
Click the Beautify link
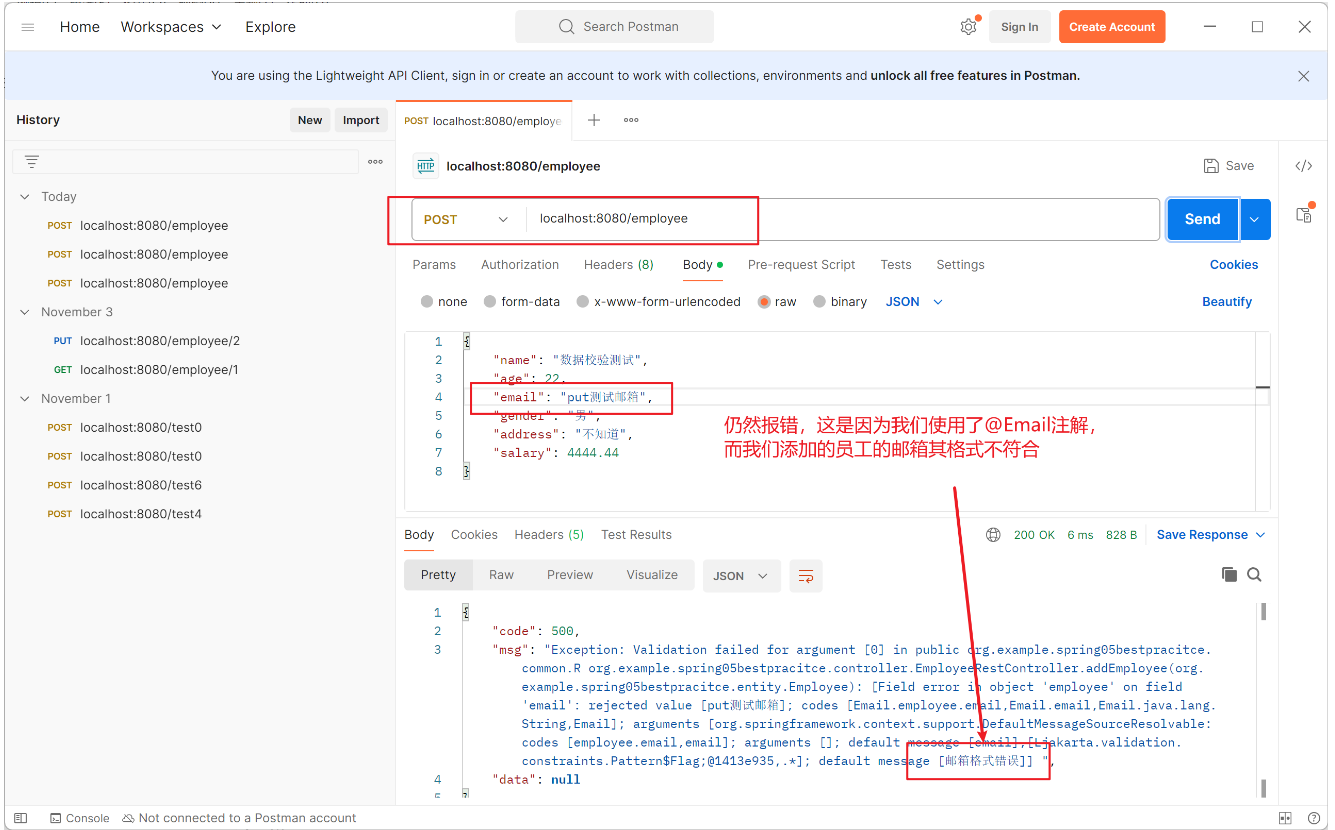click(x=1227, y=302)
